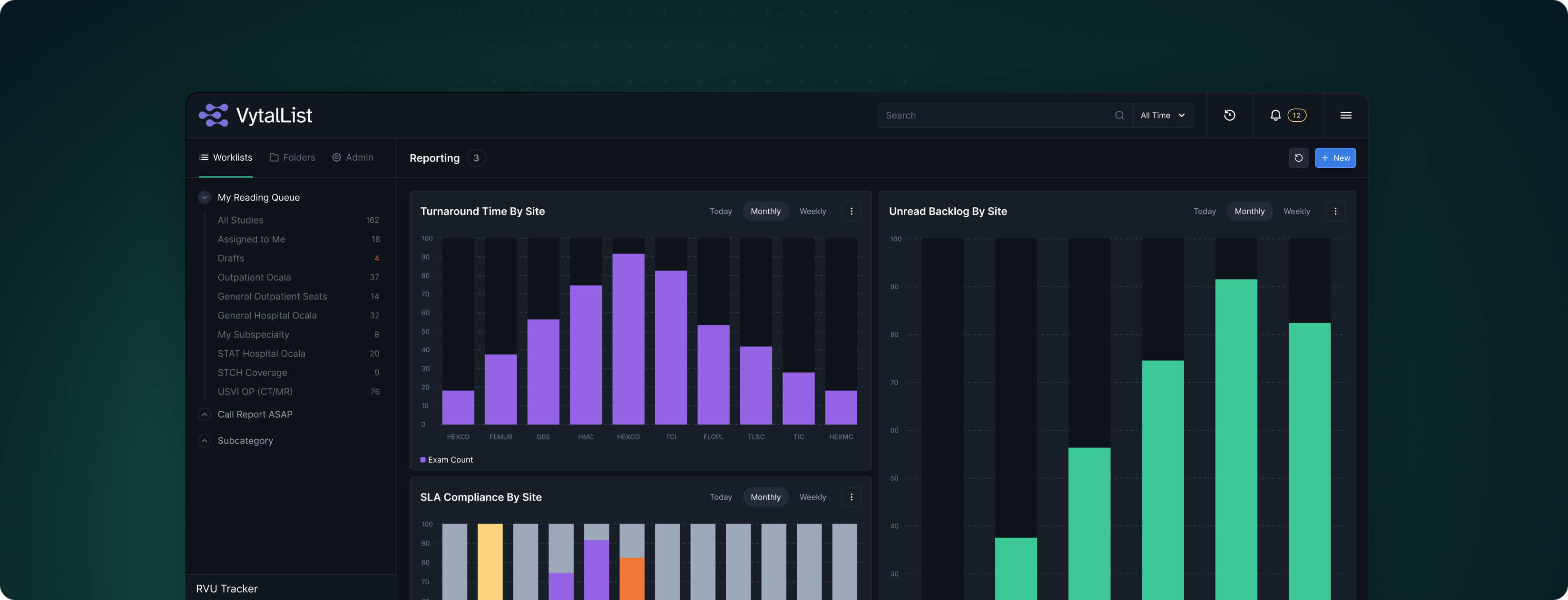The width and height of the screenshot is (1568, 600).
Task: Click the purple Exam Count legend swatch
Action: coord(422,460)
